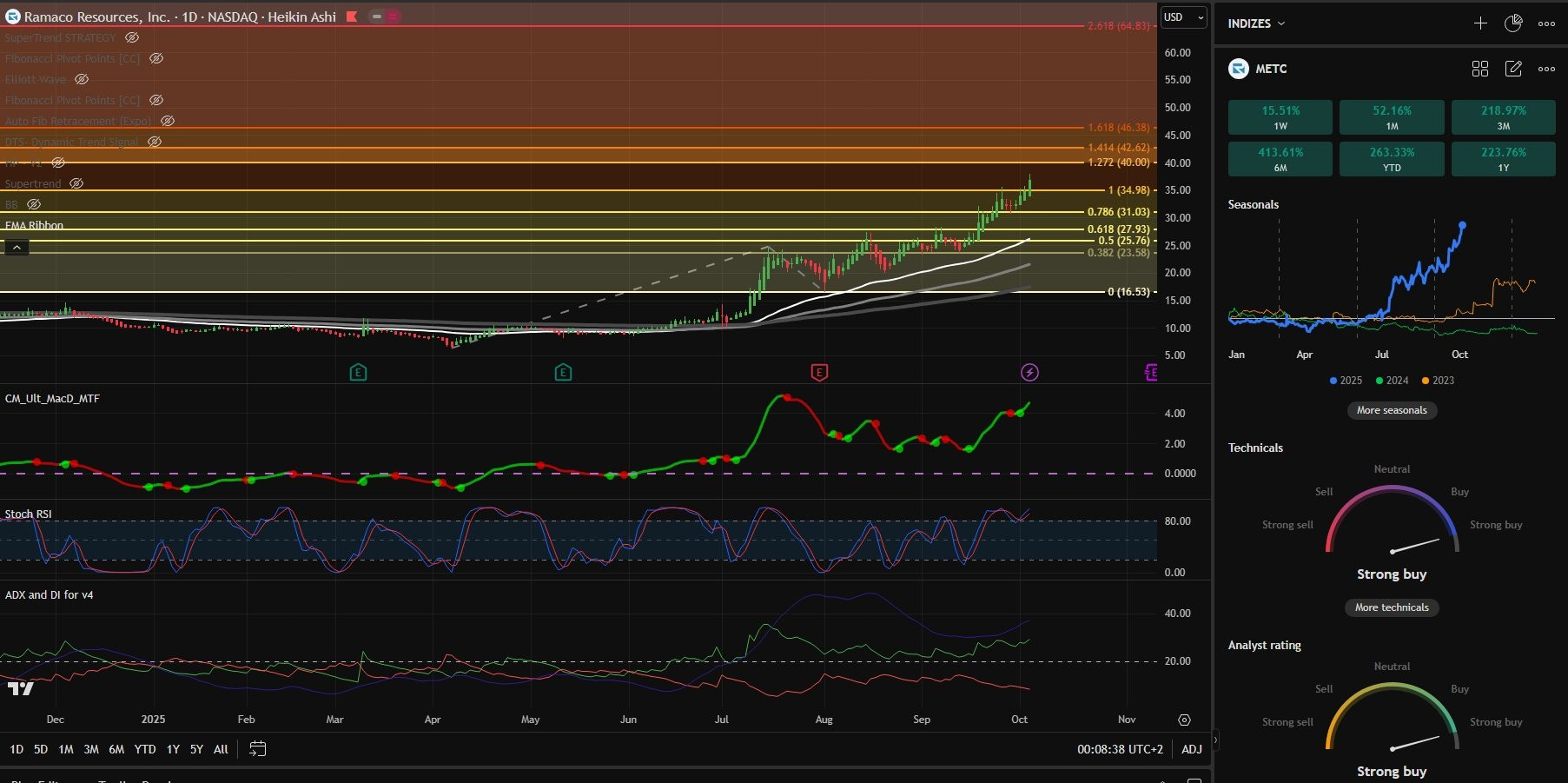Toggle the BB indicator eye icon
Viewport: 1568px width, 783px height.
coord(34,204)
